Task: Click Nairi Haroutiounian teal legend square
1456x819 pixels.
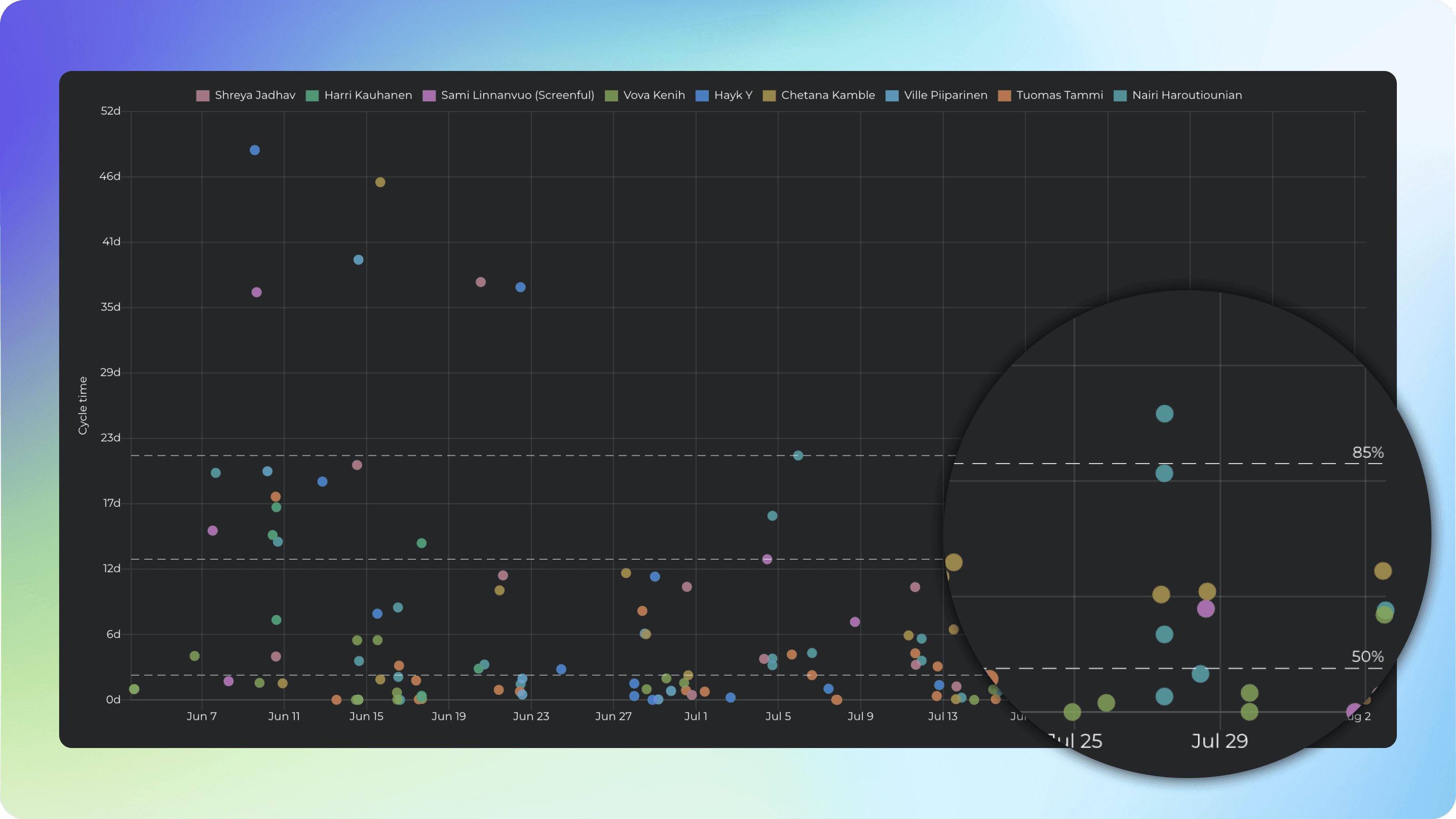Action: pyautogui.click(x=1120, y=96)
